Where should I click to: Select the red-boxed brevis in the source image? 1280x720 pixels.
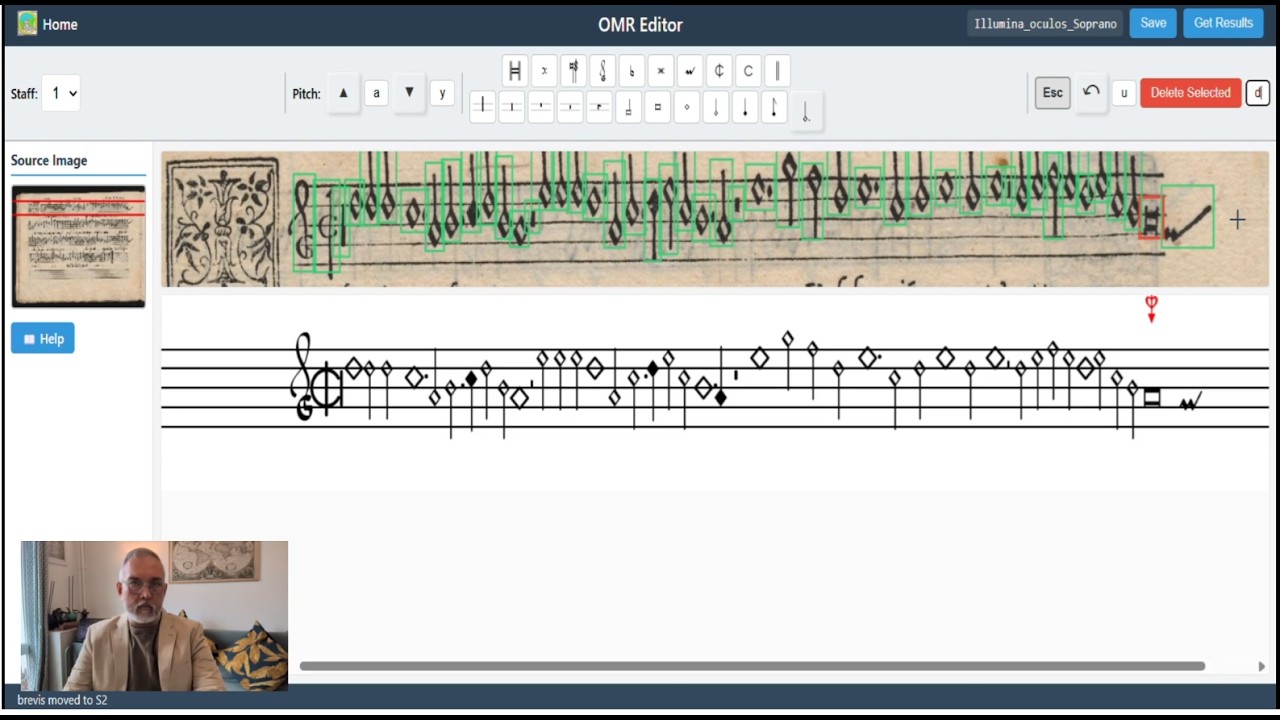click(1151, 217)
